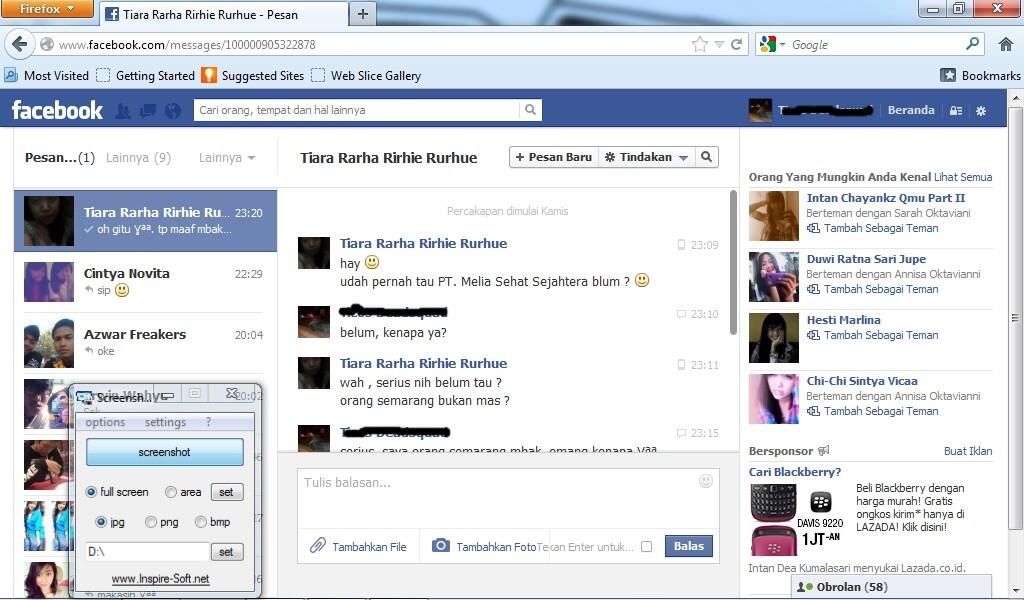Close the Screenshot tool window
1024x600 pixels.
point(232,393)
